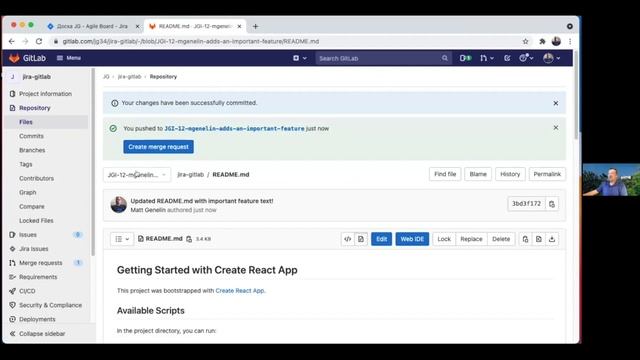
Task: Open raw file icon
Action: (538, 239)
